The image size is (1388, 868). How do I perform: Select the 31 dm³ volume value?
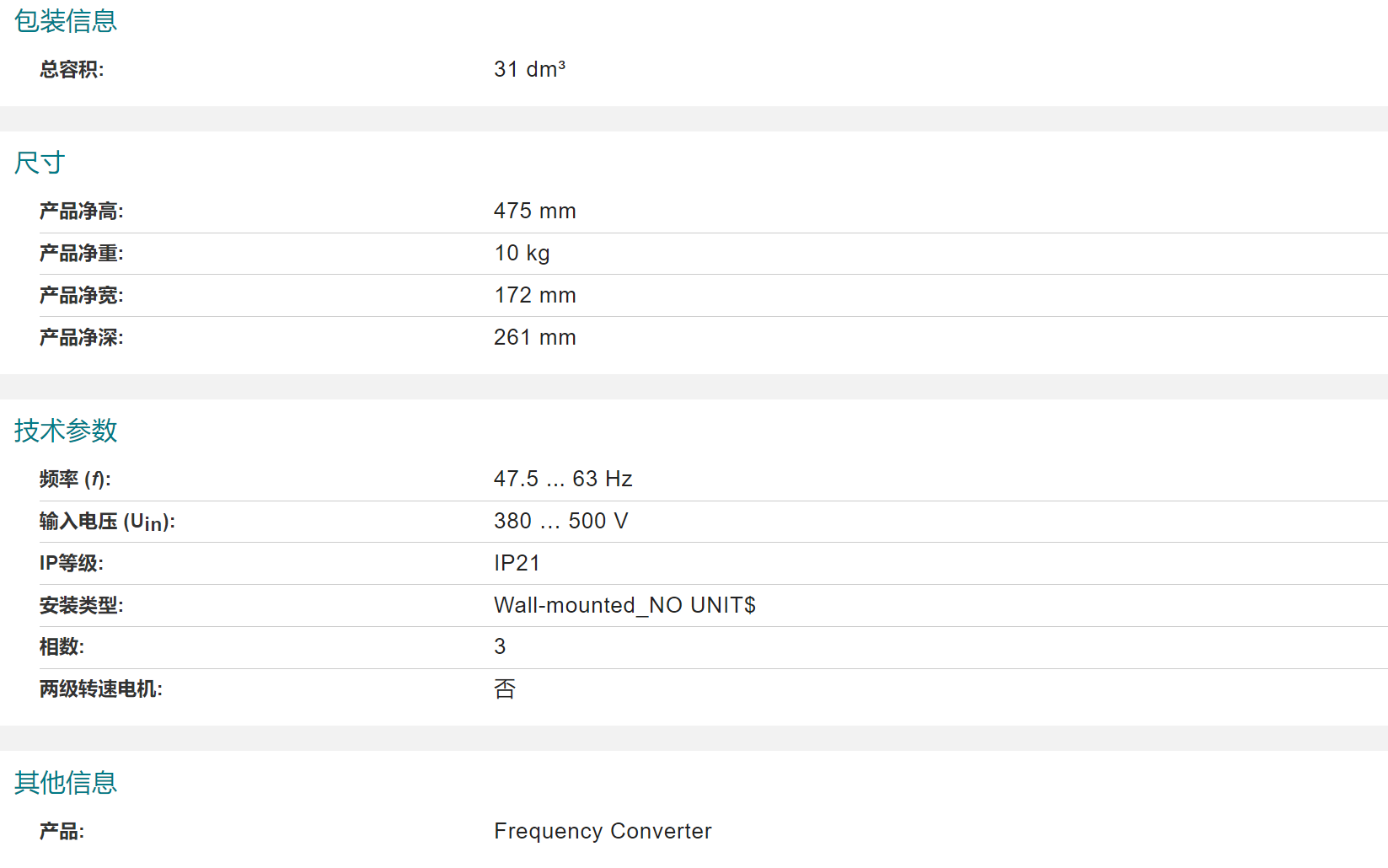pos(529,69)
